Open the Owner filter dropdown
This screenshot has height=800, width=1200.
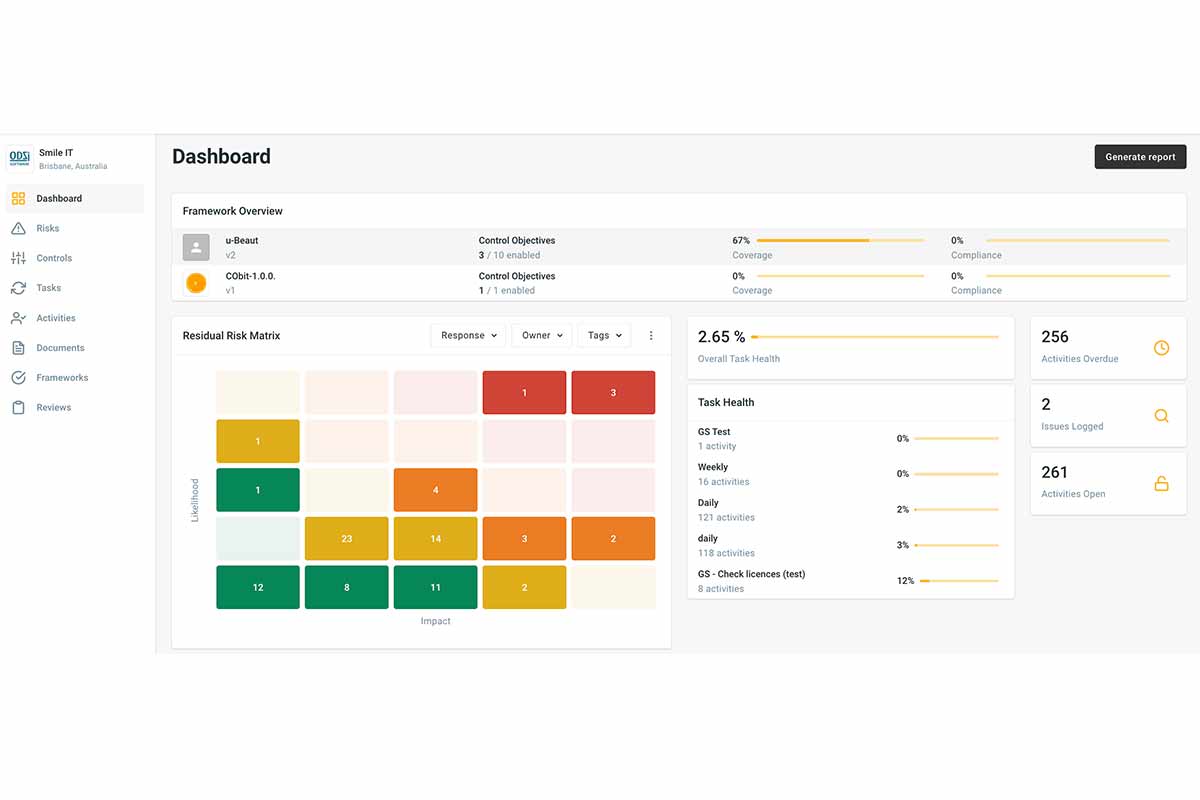pos(542,336)
